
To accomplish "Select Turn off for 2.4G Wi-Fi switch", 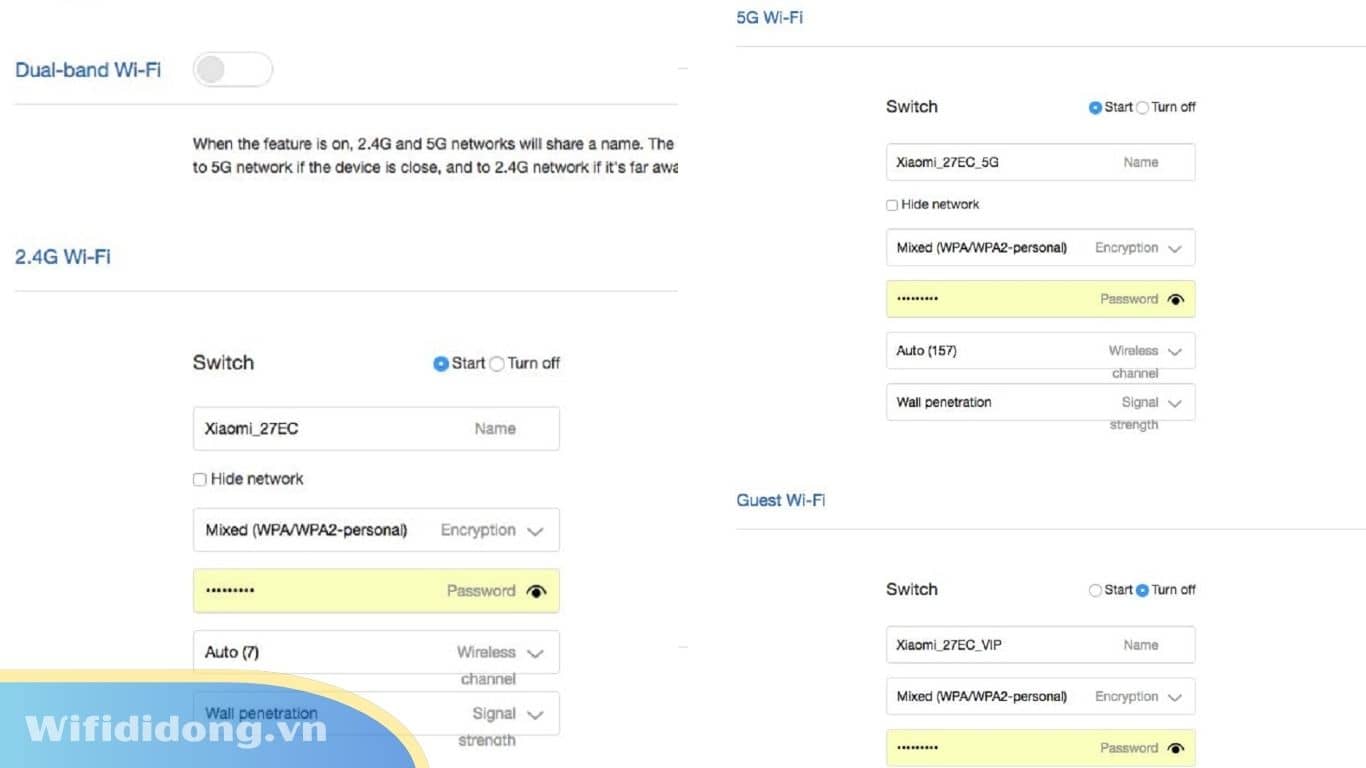I will [497, 364].
